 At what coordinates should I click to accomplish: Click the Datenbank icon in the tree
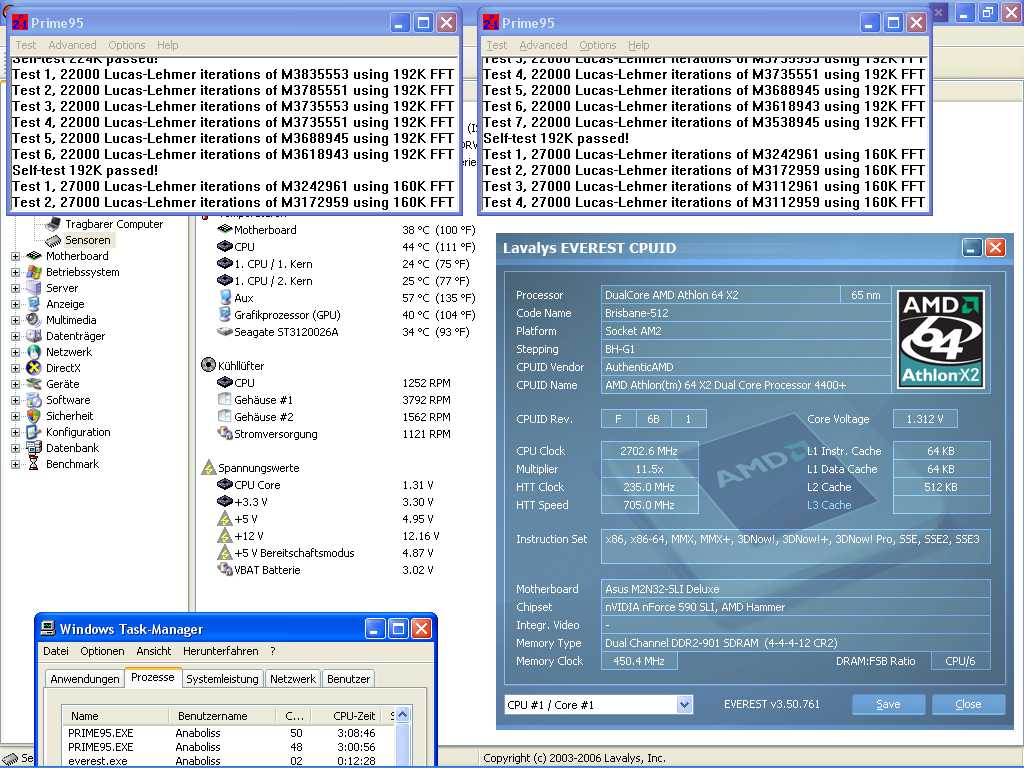coord(33,448)
